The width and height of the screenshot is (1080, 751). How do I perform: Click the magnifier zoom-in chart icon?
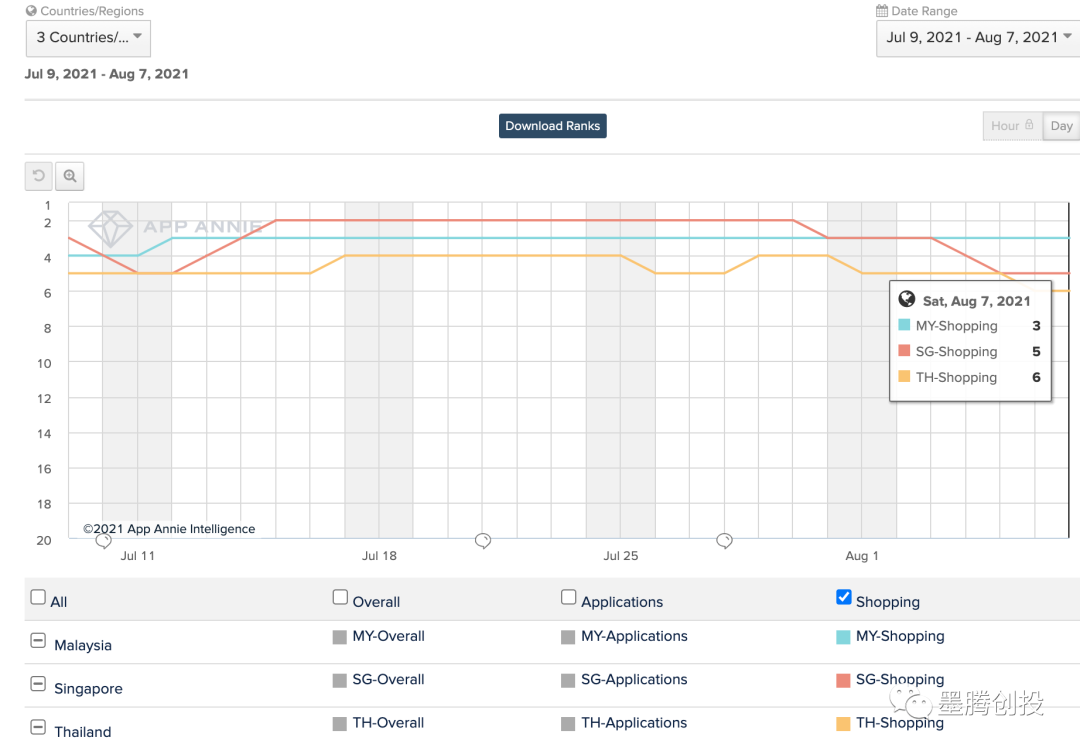70,176
